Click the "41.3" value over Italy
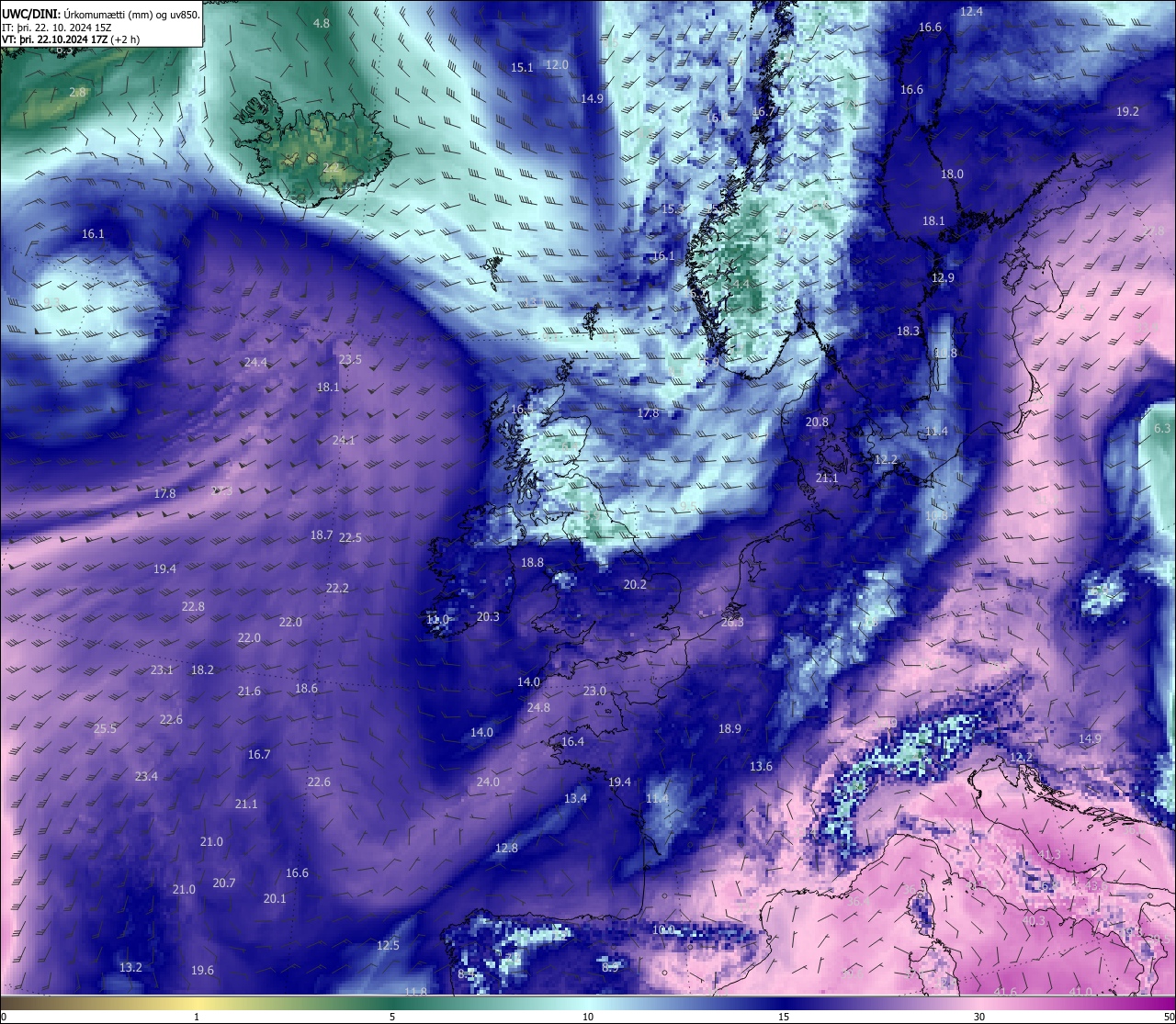1176x1024 pixels. click(x=1049, y=854)
